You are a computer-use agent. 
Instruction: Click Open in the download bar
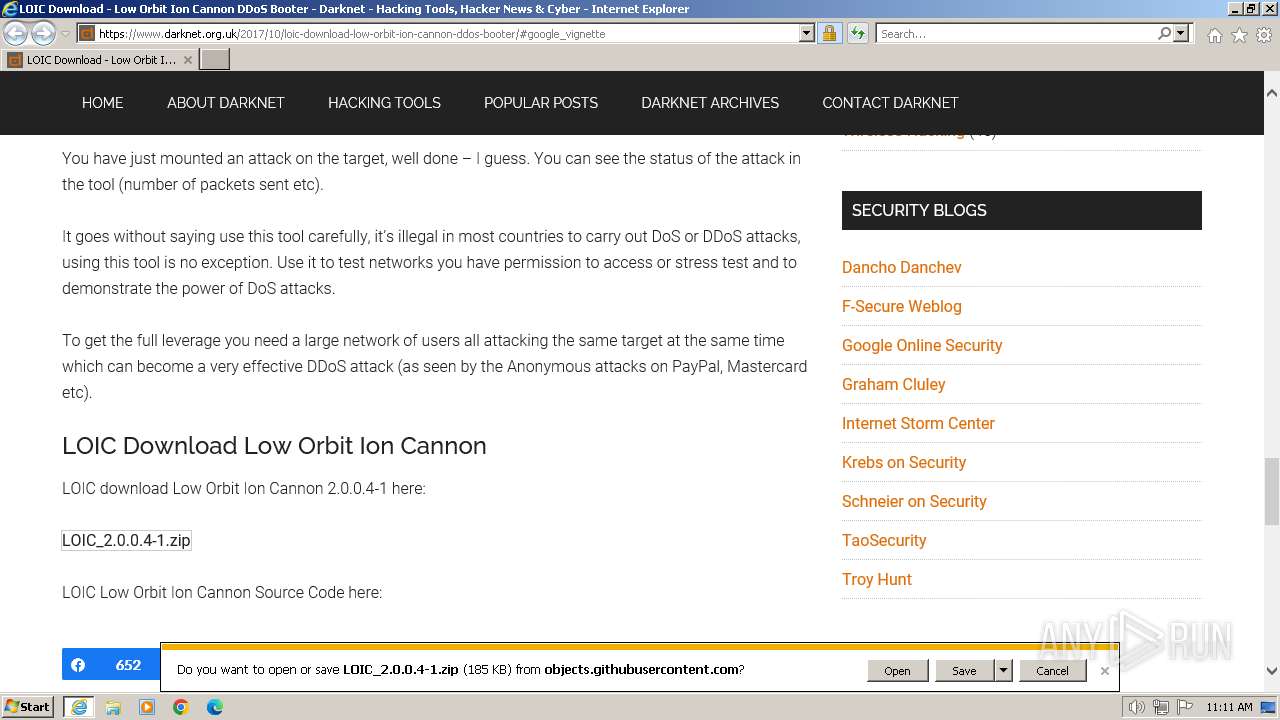(x=897, y=670)
